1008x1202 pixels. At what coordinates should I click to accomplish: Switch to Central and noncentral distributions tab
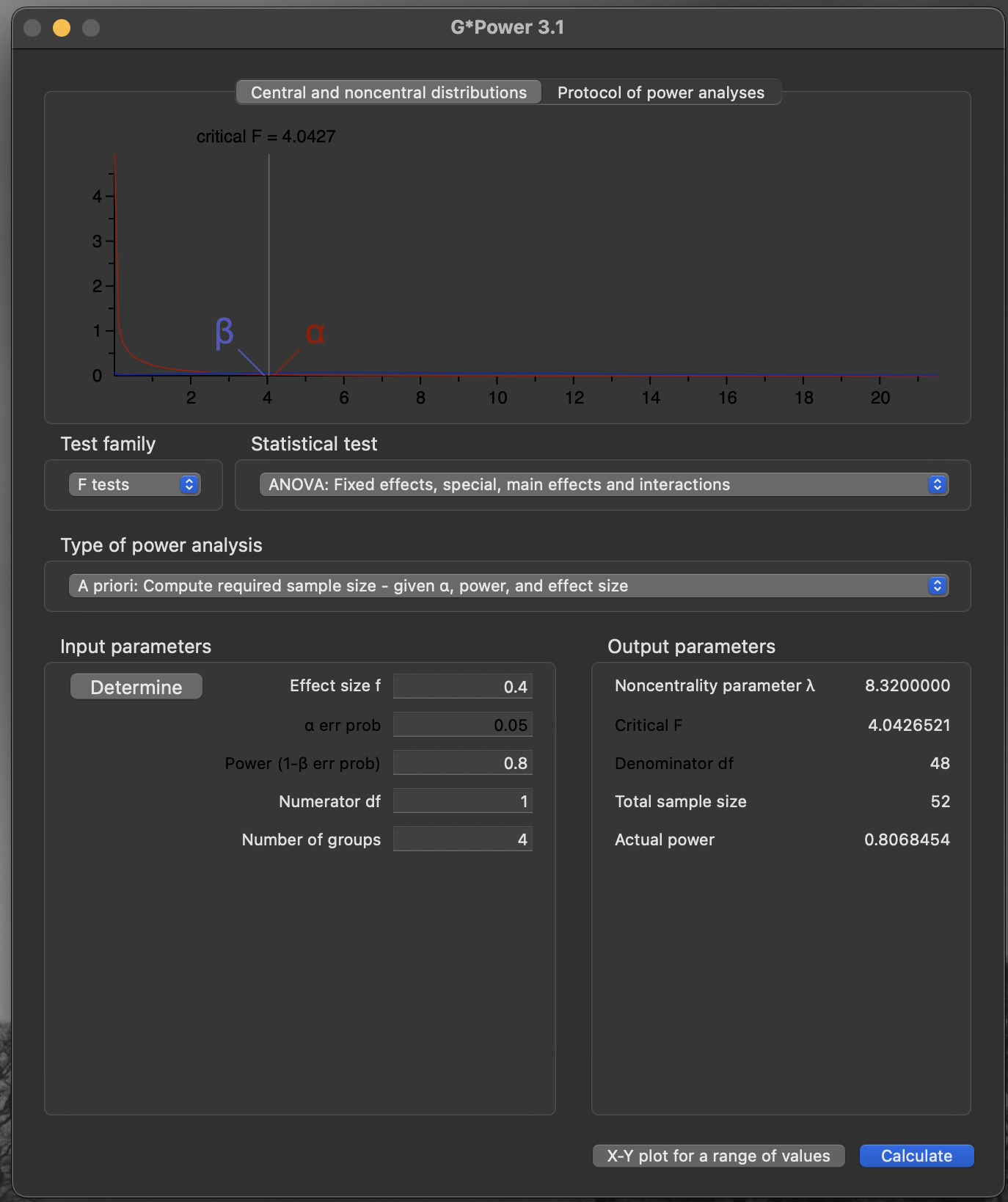coord(388,92)
